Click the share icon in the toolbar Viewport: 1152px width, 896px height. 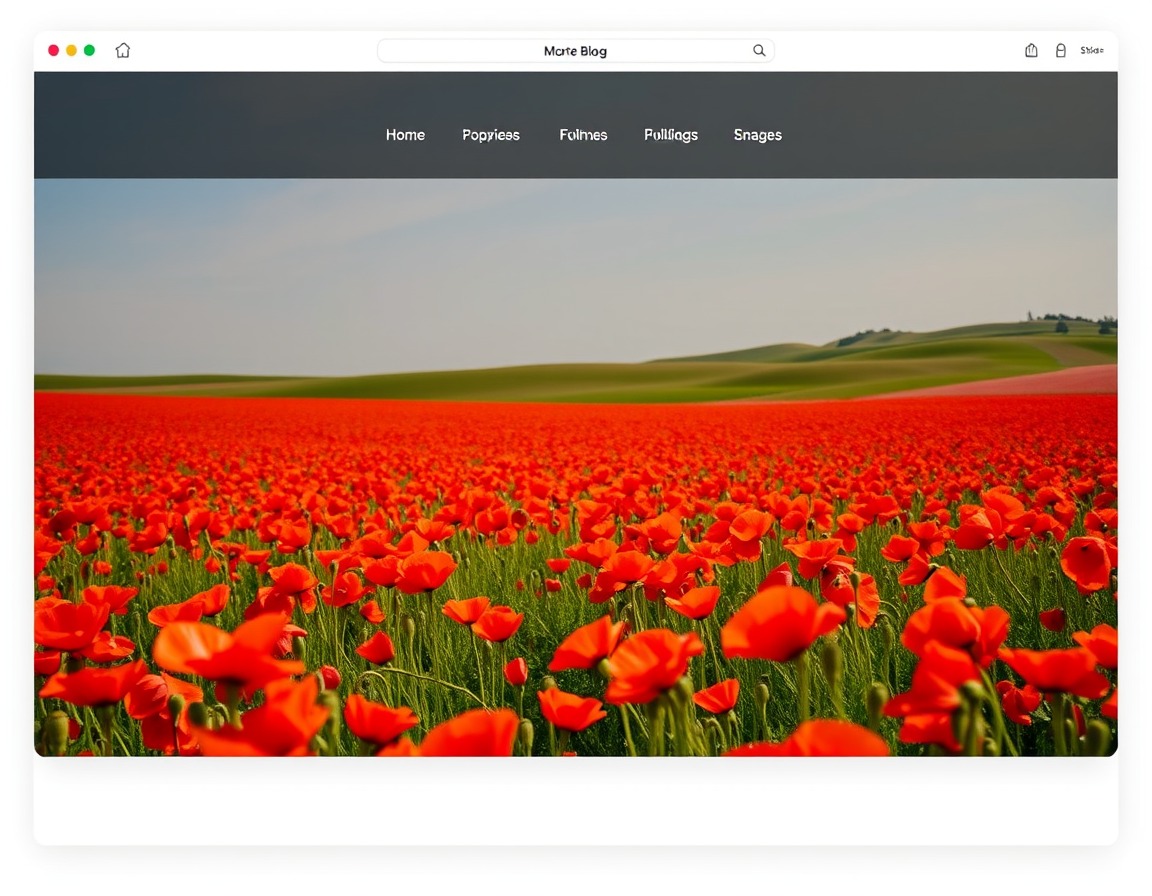coord(1031,50)
